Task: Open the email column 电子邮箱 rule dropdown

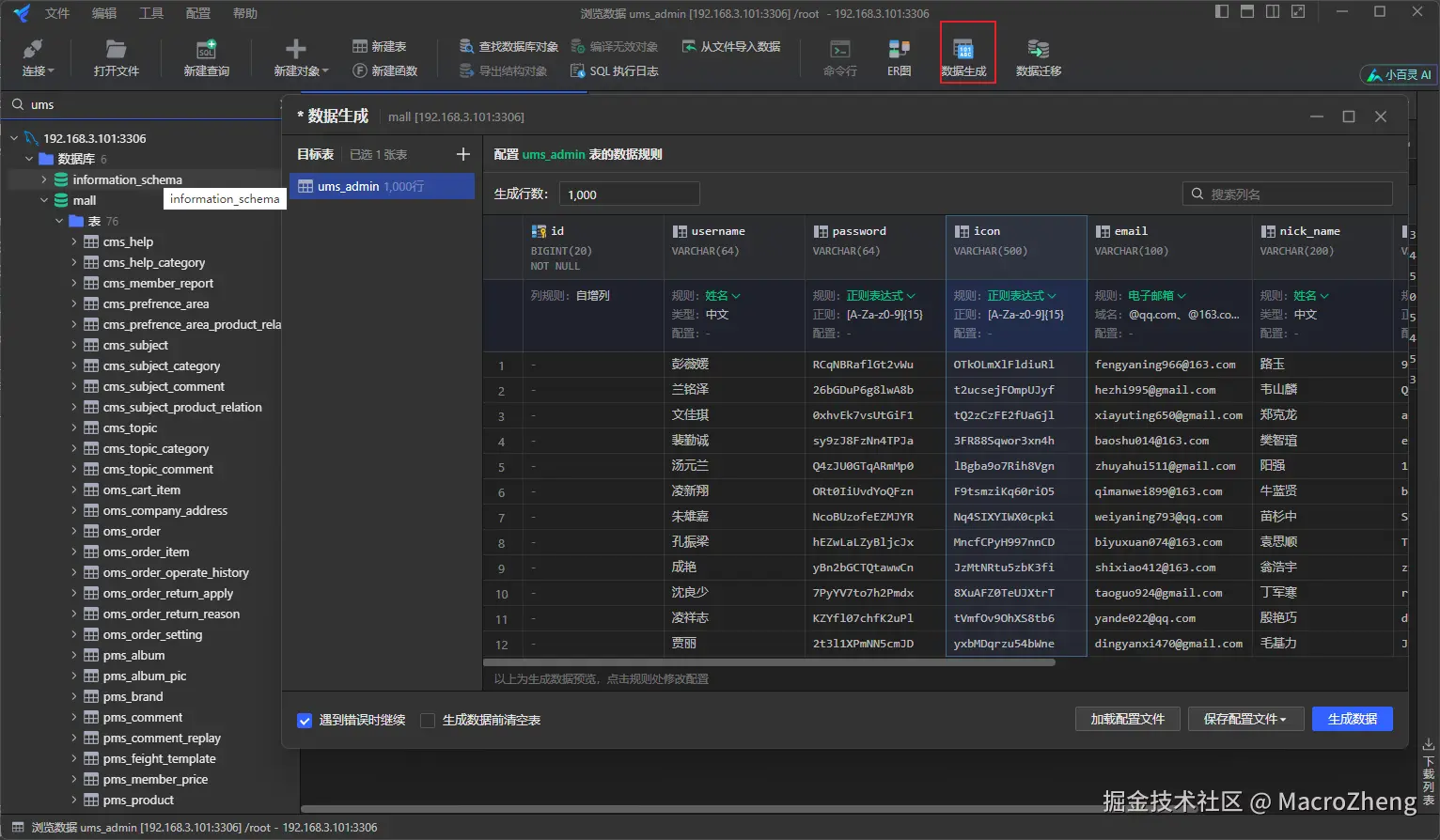Action: tap(1156, 296)
